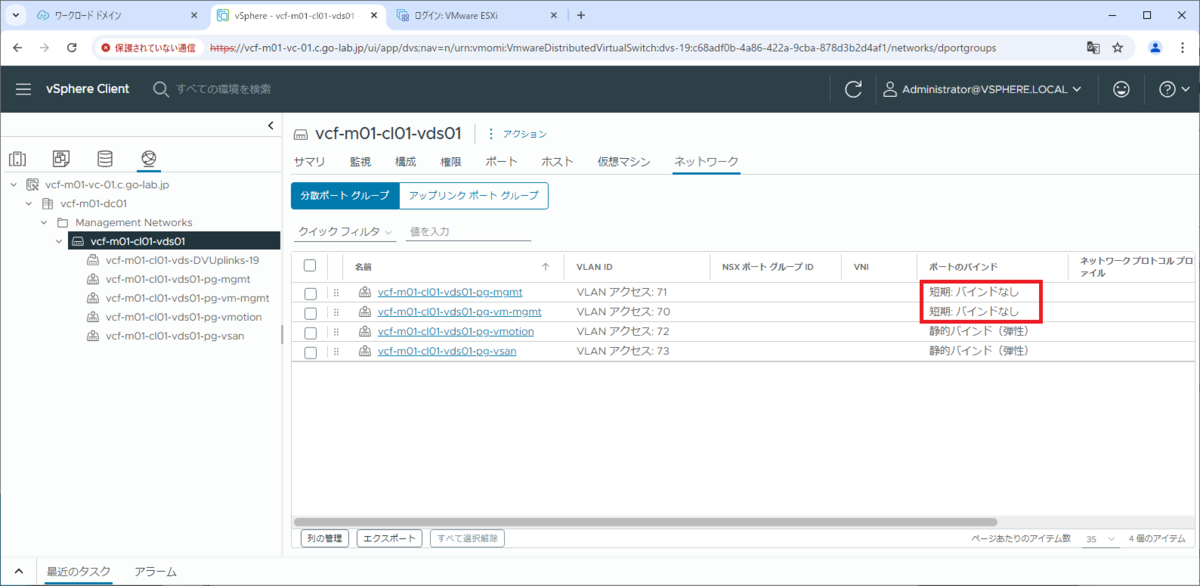Screen dimensions: 1200x586
Task: Click the vcf-m01-cl01-vds01 switch icon in title
Action: tap(301, 133)
